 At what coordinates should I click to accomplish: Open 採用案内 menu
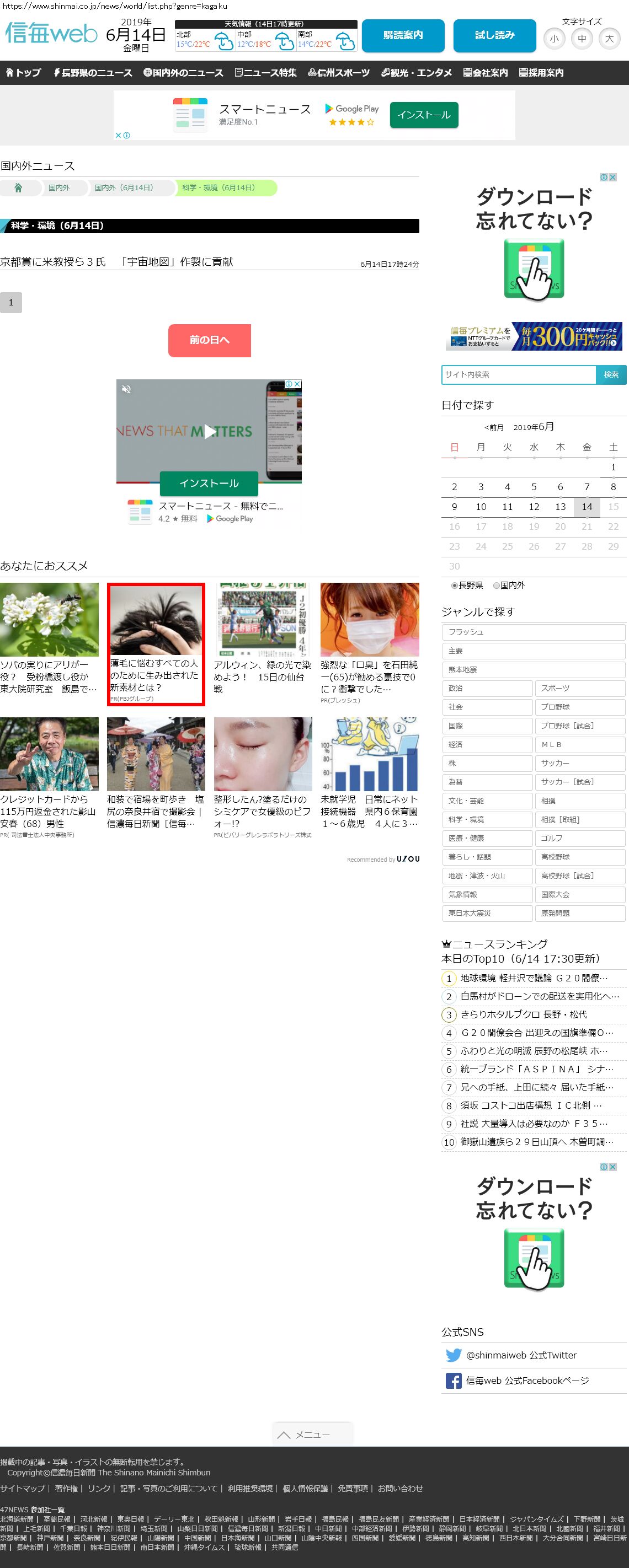coord(541,72)
